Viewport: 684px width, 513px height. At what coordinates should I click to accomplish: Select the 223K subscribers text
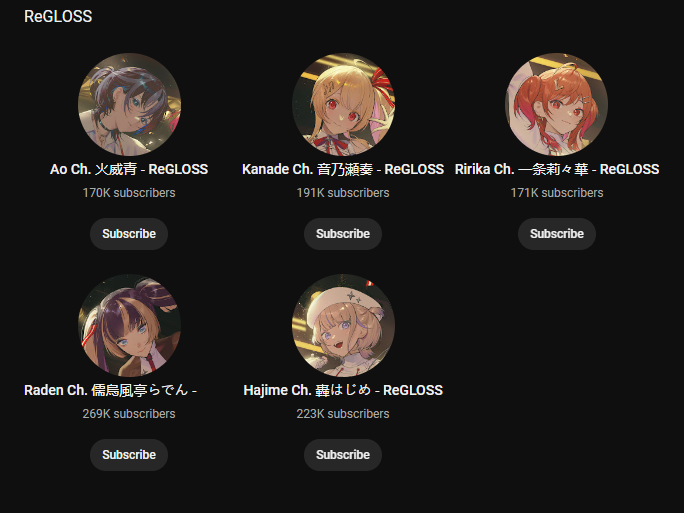[x=343, y=414]
